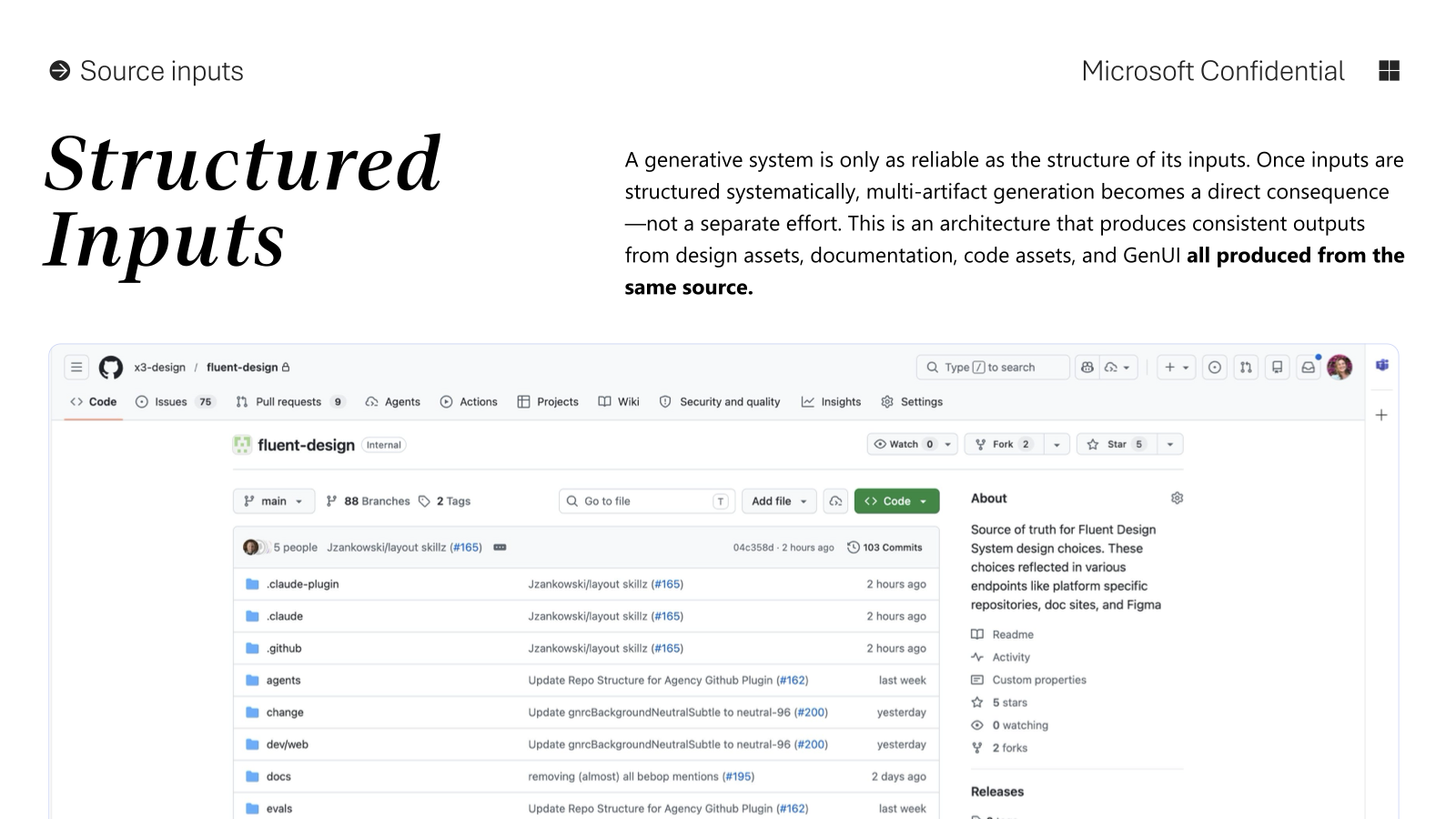
Task: Switch to the Wiki tab
Action: pos(619,401)
